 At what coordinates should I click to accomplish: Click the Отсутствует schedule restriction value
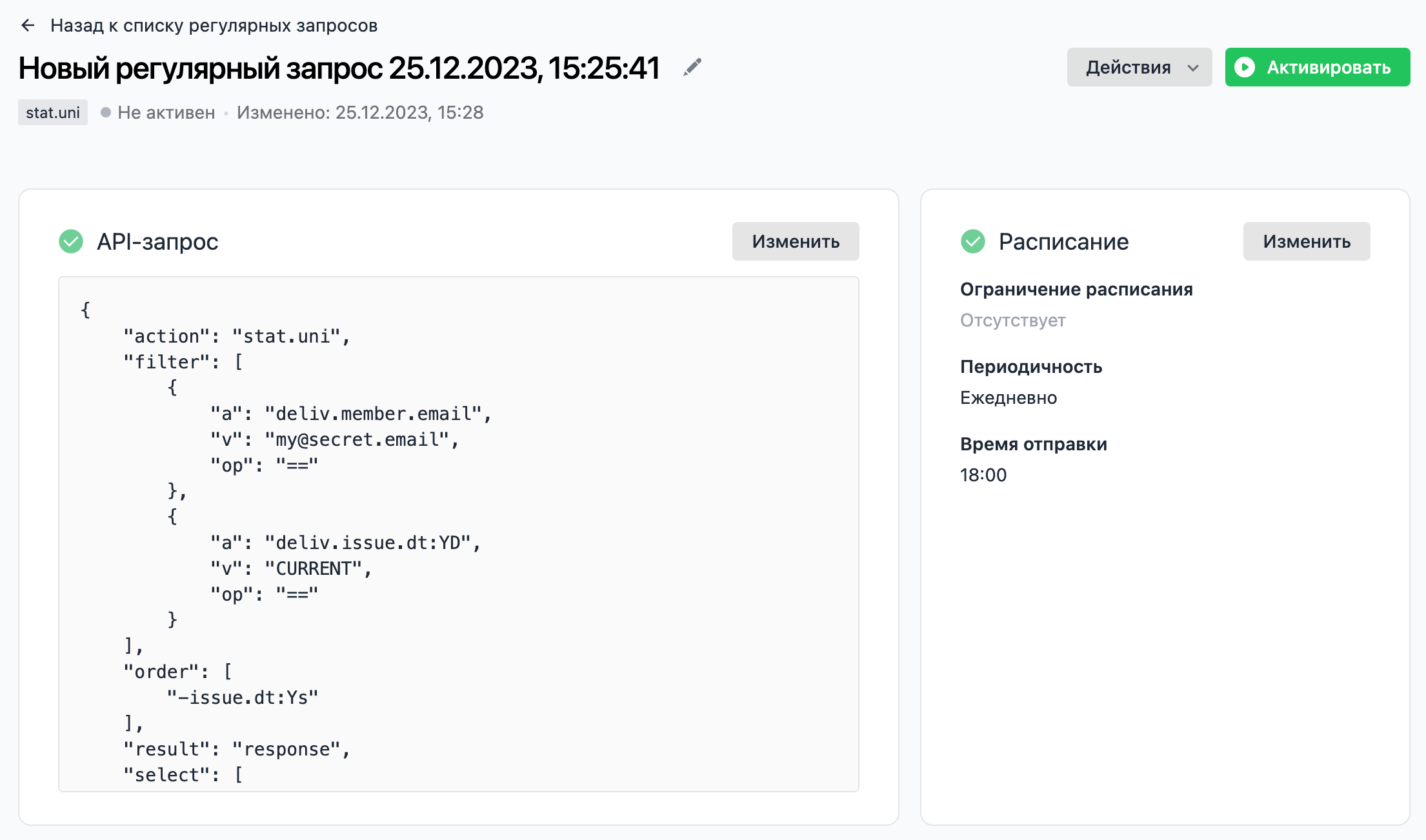click(1012, 320)
